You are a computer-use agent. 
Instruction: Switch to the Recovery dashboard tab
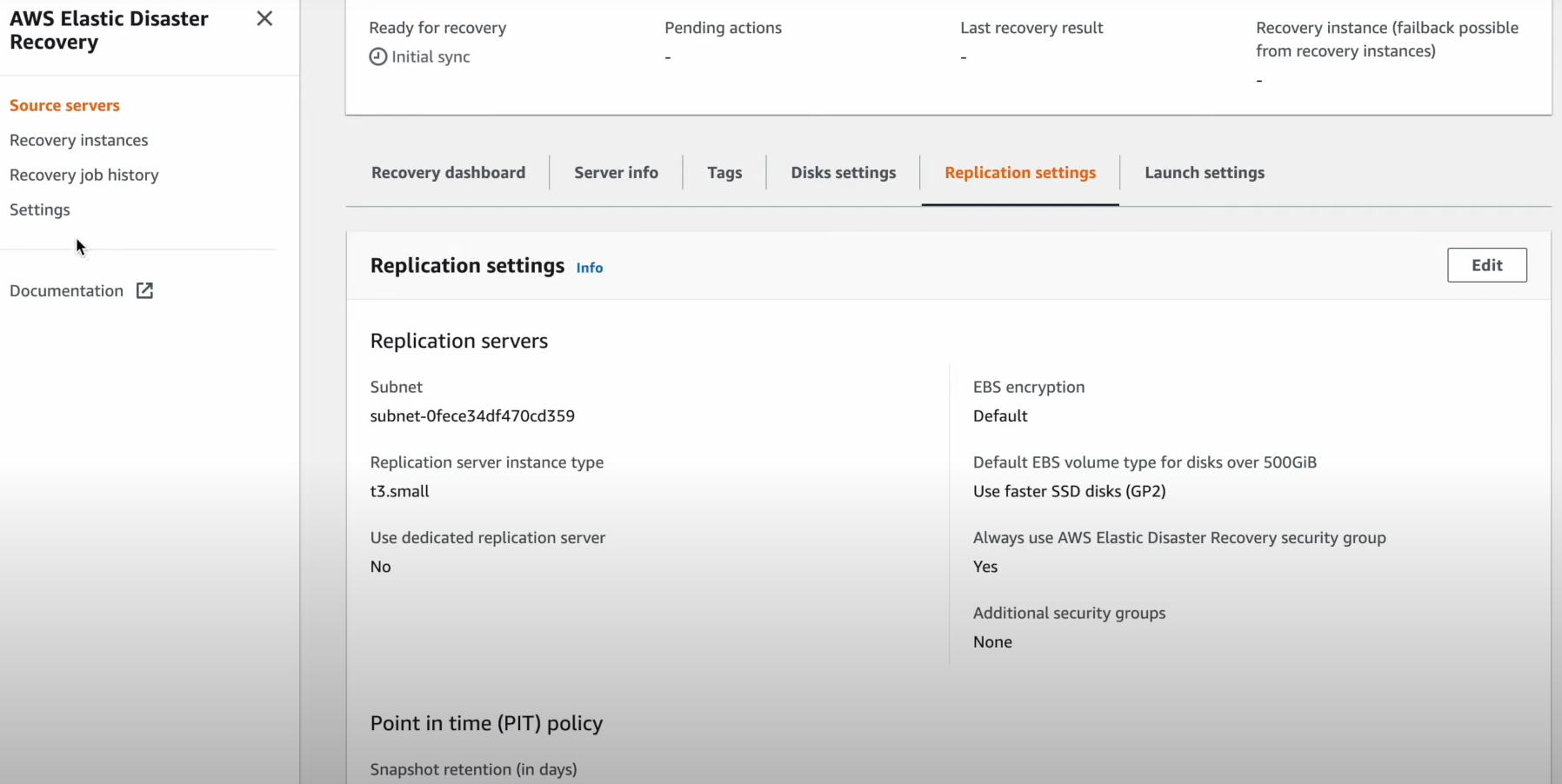click(x=448, y=172)
